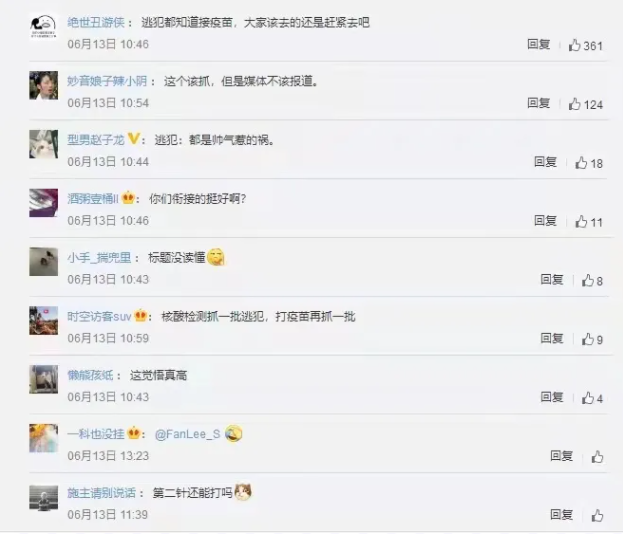Like 型男赵子龙's comment with 18 likes

click(x=581, y=163)
